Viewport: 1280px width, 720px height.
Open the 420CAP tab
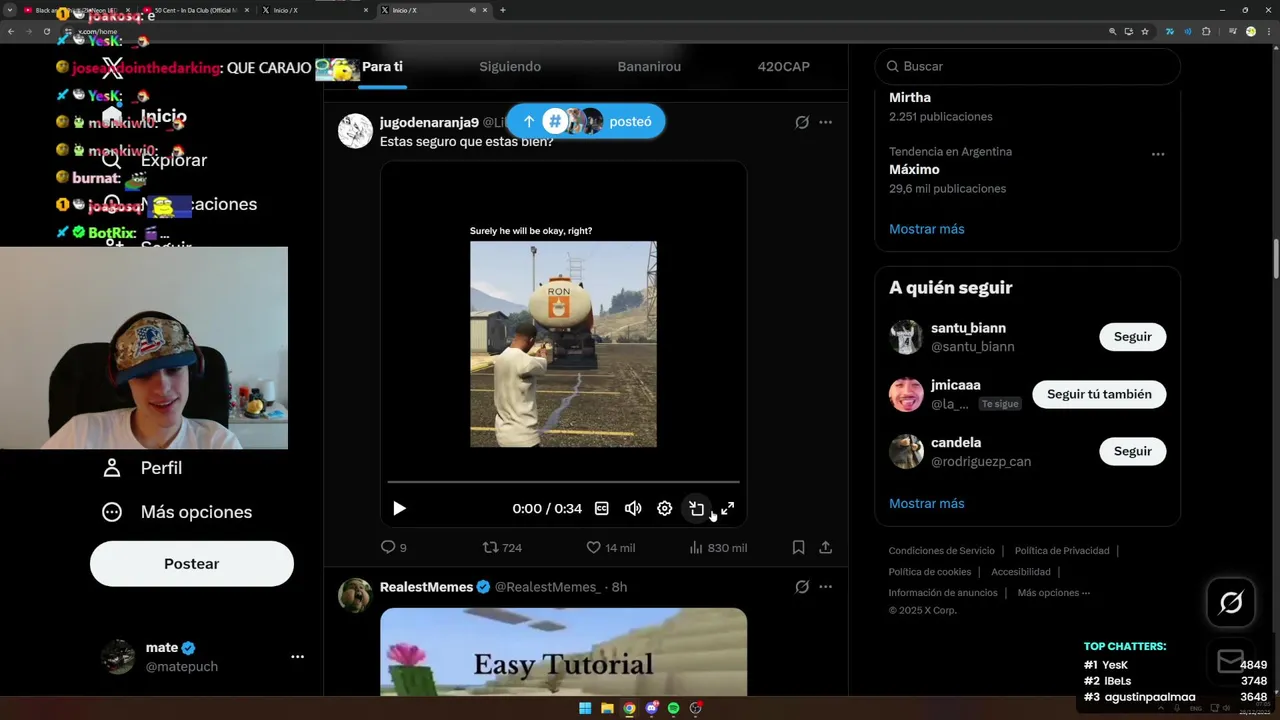point(784,67)
